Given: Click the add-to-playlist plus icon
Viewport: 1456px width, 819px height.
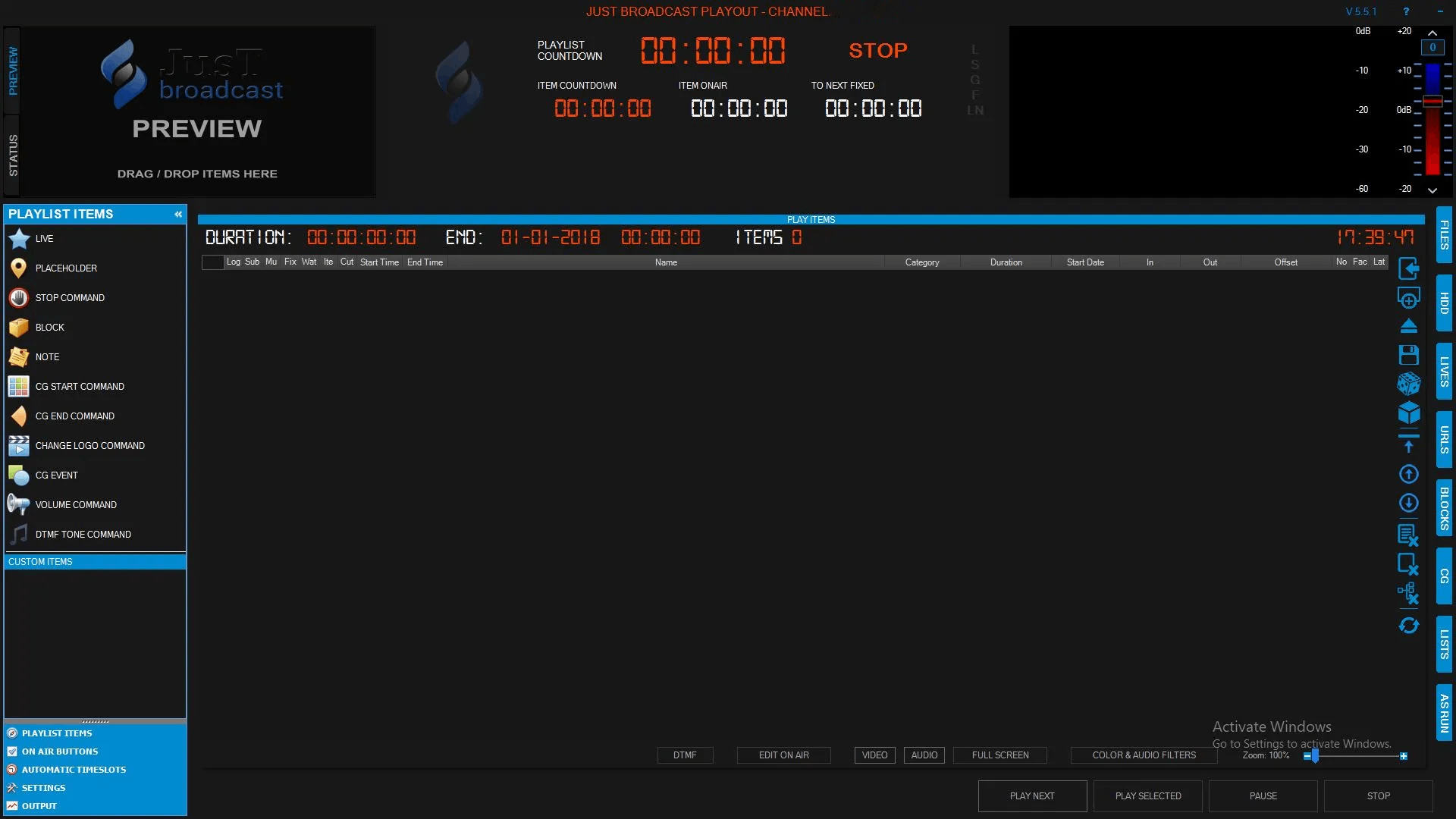Looking at the screenshot, I should 1408,298.
